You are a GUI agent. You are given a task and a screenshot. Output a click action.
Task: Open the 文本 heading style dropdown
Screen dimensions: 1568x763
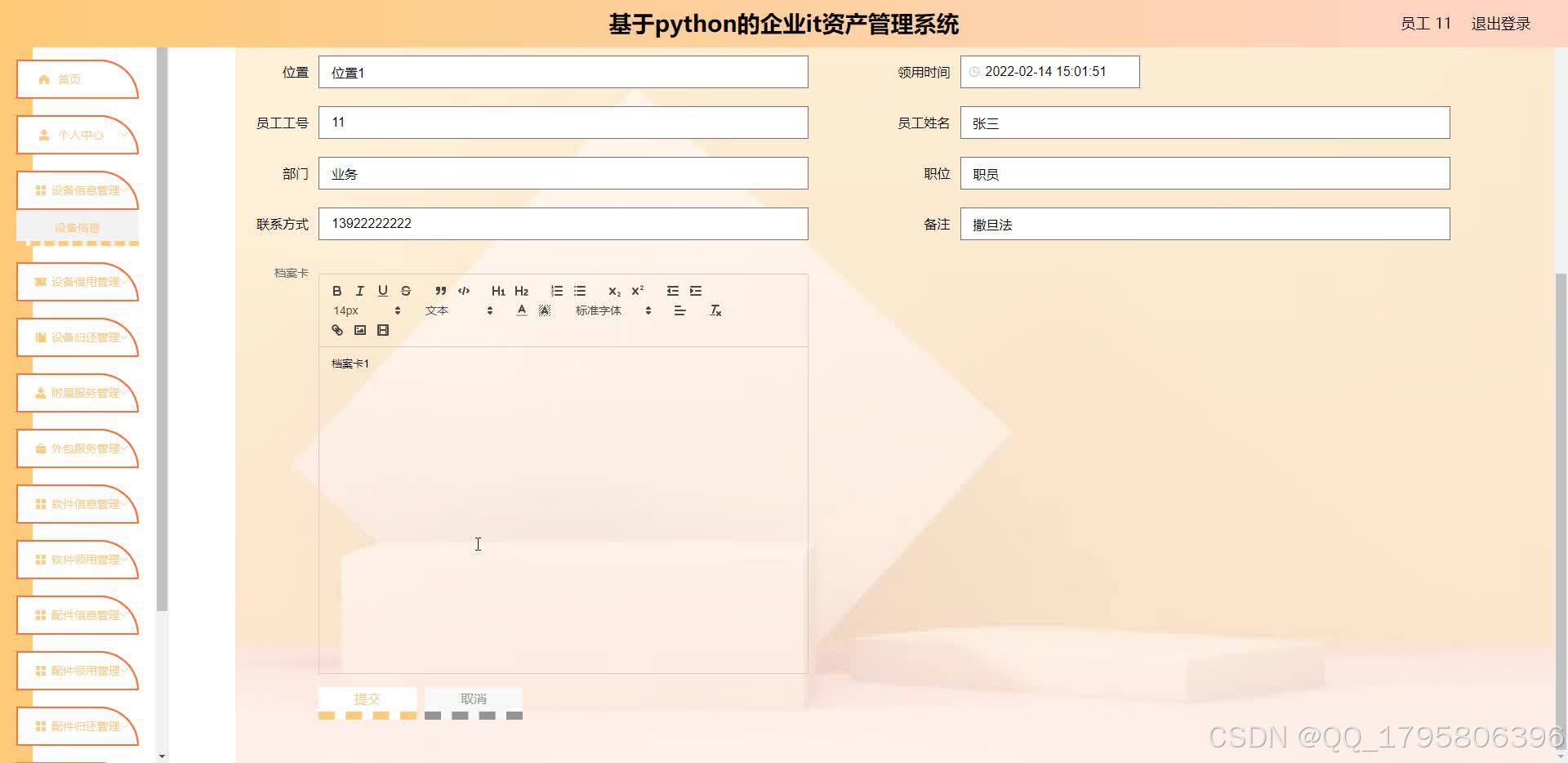click(x=459, y=310)
